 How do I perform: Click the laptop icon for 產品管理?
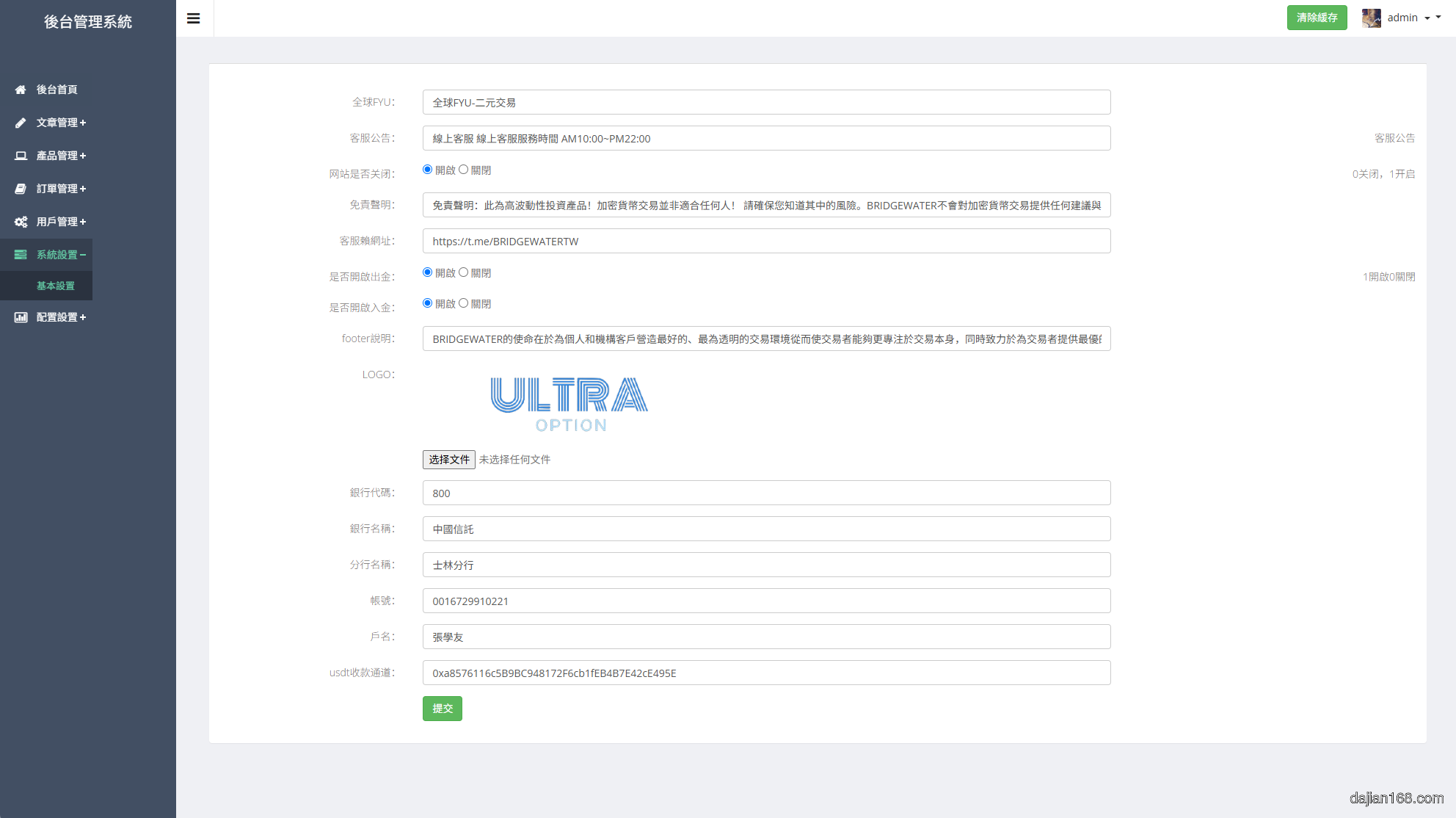tap(21, 156)
